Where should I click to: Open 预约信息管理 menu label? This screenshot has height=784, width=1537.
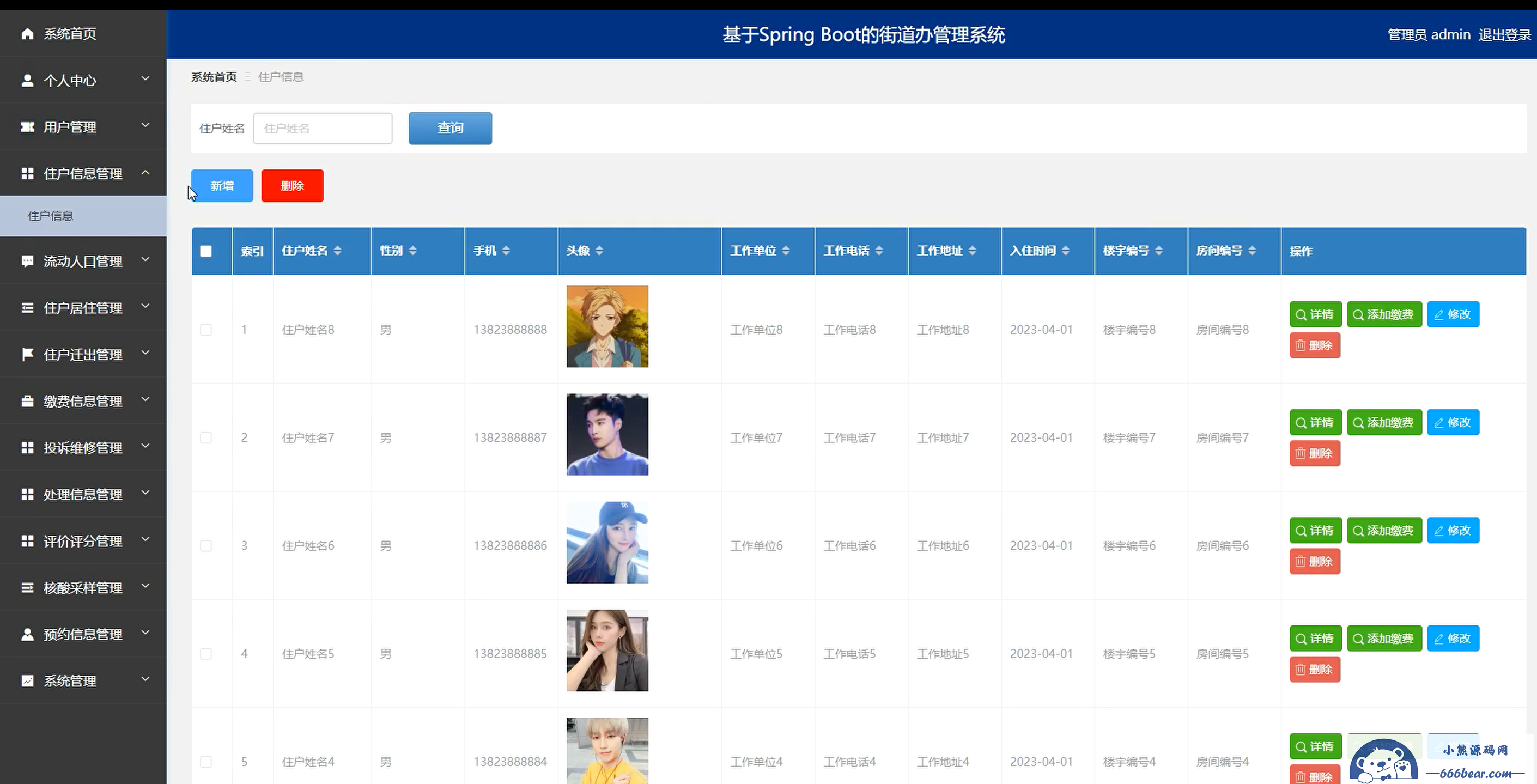tap(83, 634)
